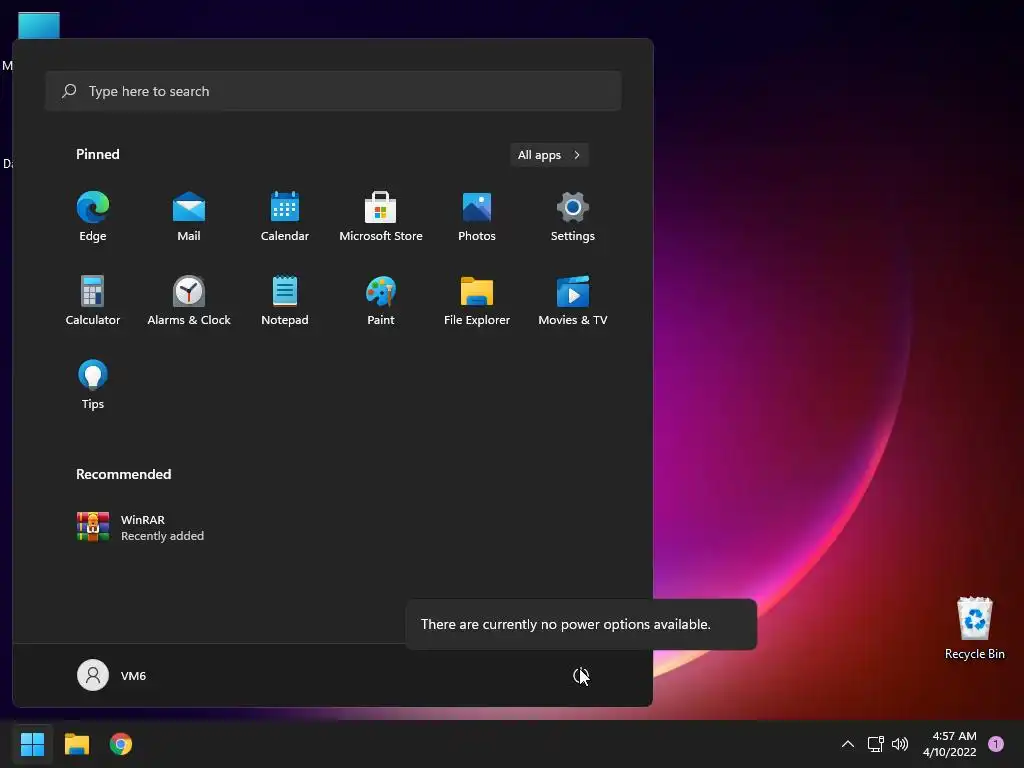Image resolution: width=1024 pixels, height=768 pixels.
Task: Open File Explorer from the taskbar
Action: tap(76, 744)
